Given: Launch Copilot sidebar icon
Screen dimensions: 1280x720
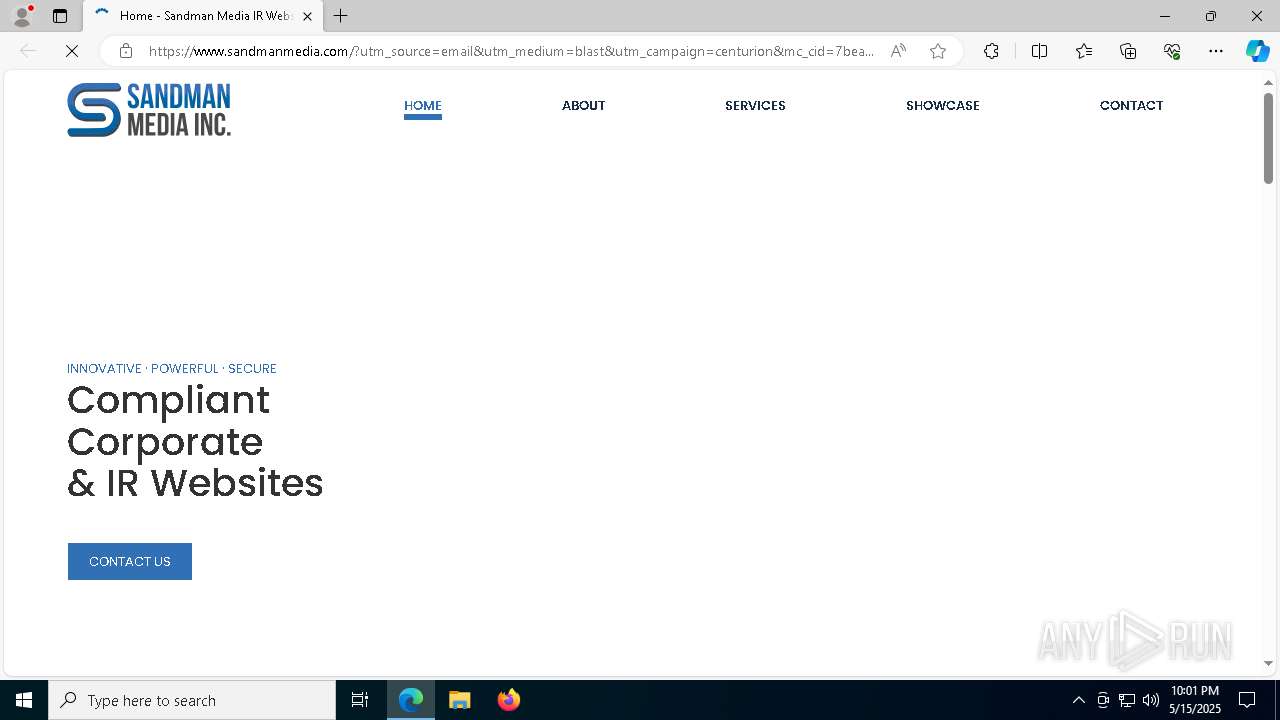Looking at the screenshot, I should click(1257, 51).
